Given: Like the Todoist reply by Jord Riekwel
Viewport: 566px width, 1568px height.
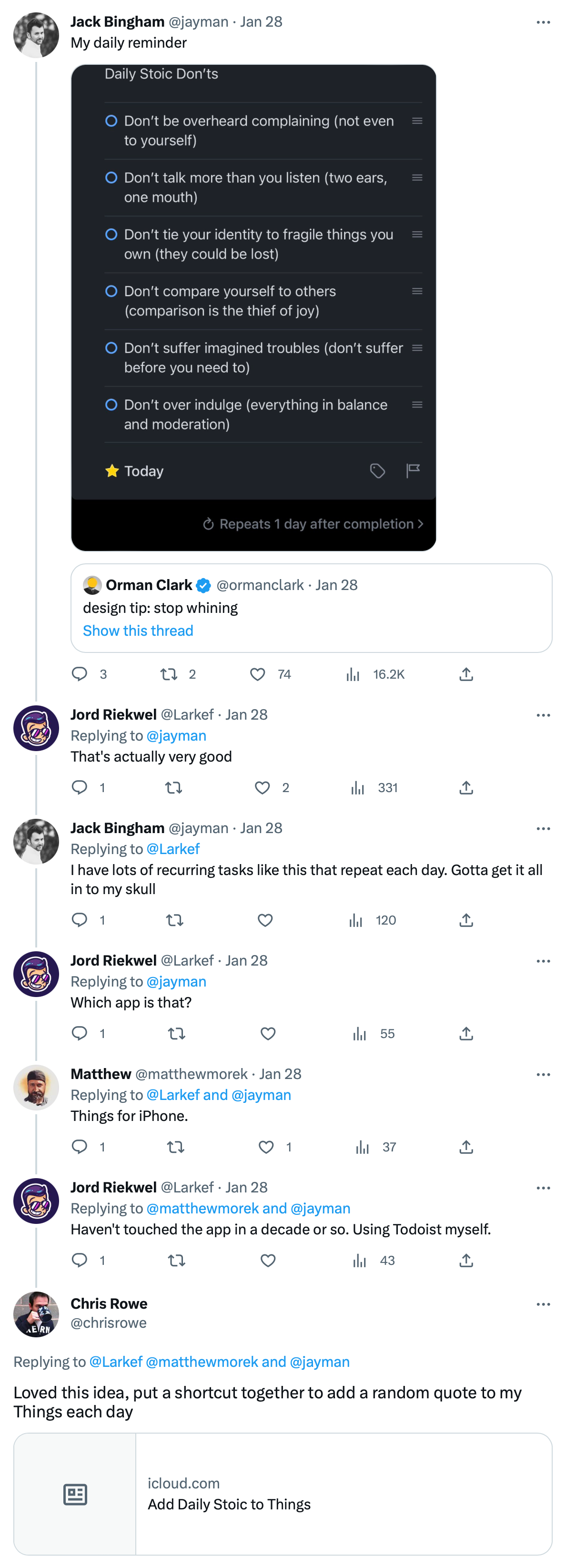Looking at the screenshot, I should click(268, 1260).
